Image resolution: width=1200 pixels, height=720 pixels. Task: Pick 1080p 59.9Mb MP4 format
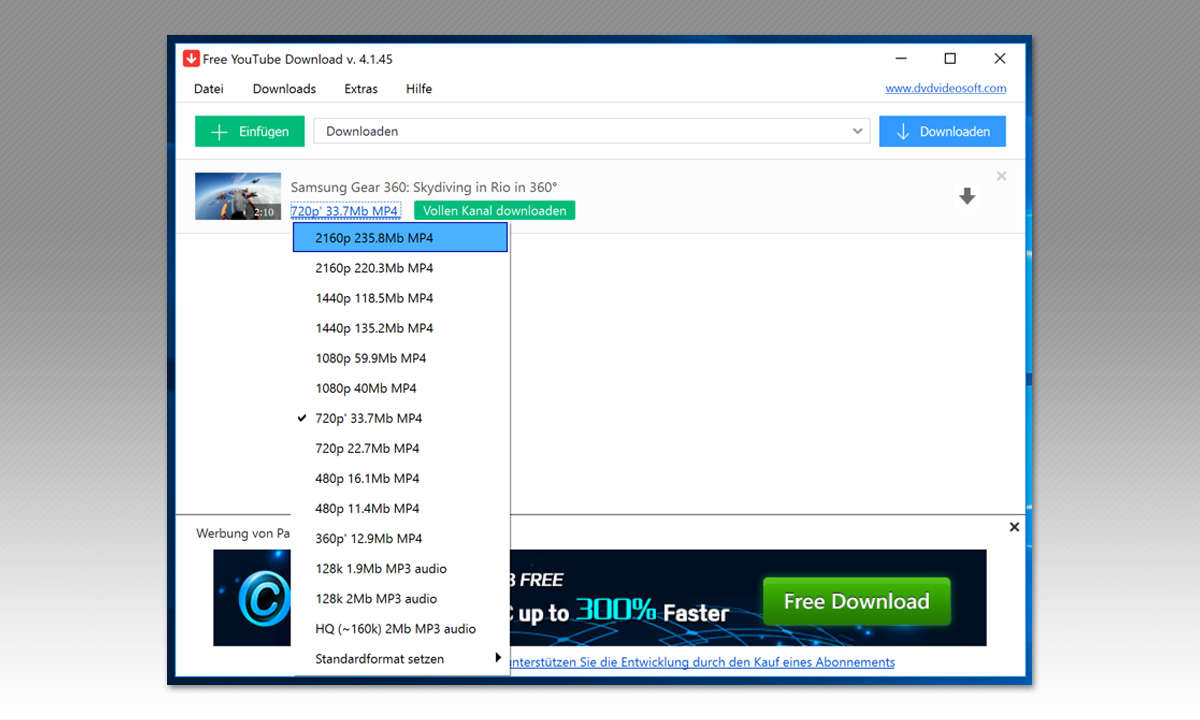(x=401, y=358)
